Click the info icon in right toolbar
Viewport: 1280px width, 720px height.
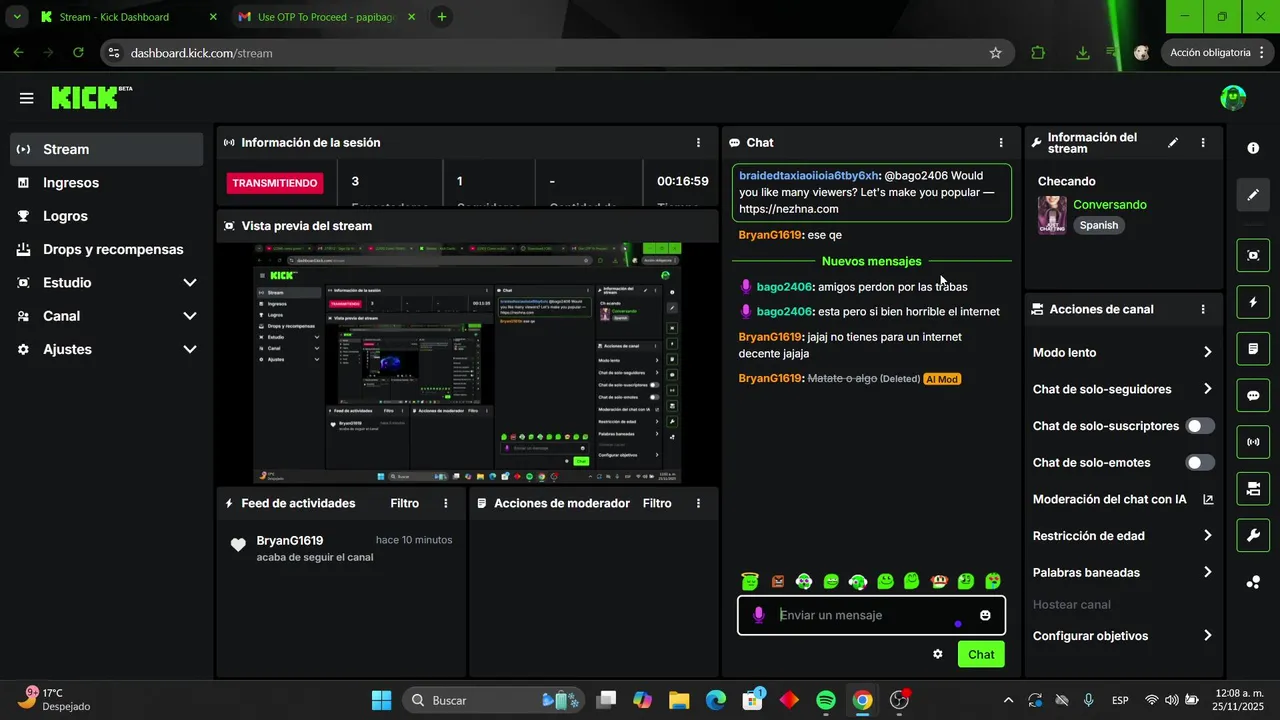(1253, 148)
